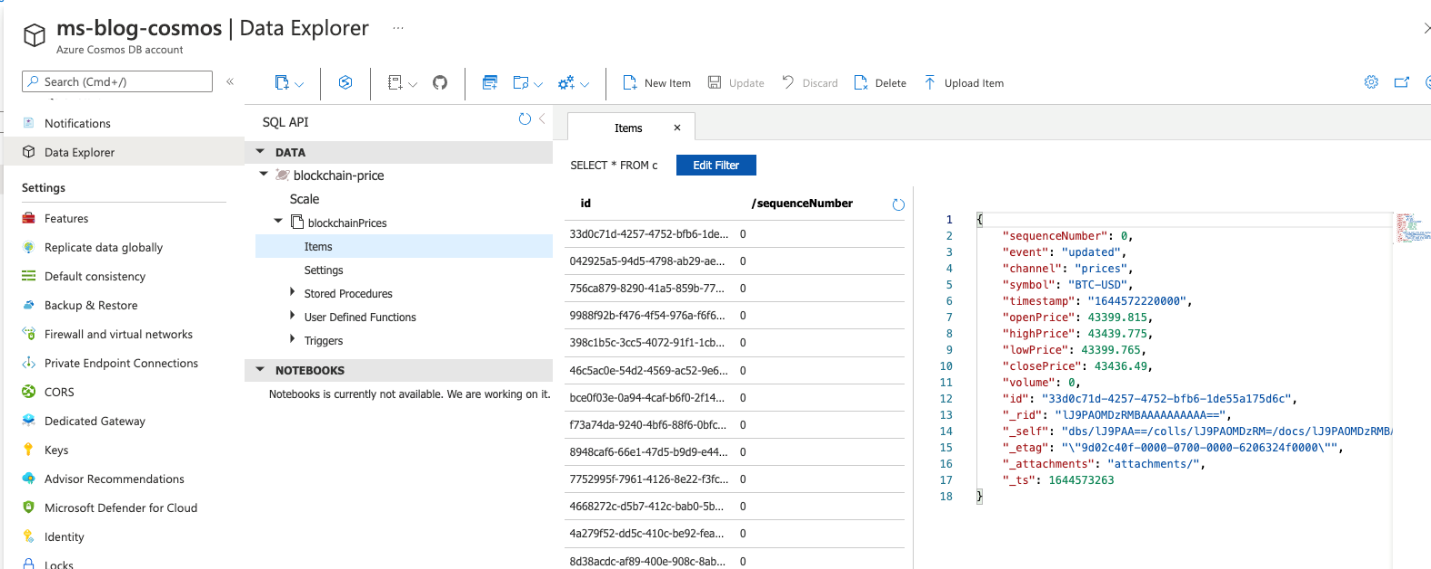
Task: Click the Synapse Link hexagon icon
Action: click(345, 83)
